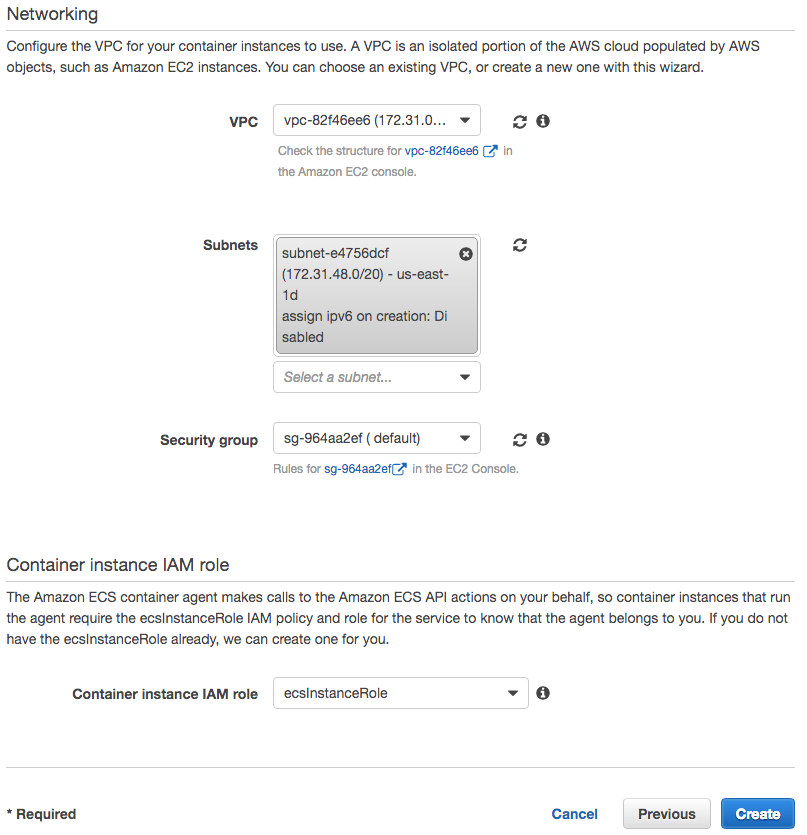The image size is (807, 835).
Task: Click the info icon beside Security group
Action: click(x=543, y=438)
